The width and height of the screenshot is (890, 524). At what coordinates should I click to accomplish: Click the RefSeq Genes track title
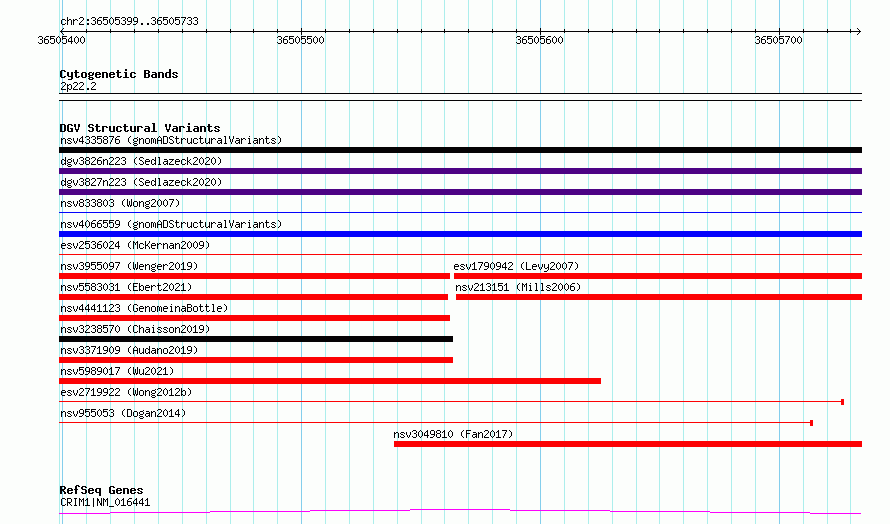pyautogui.click(x=101, y=490)
